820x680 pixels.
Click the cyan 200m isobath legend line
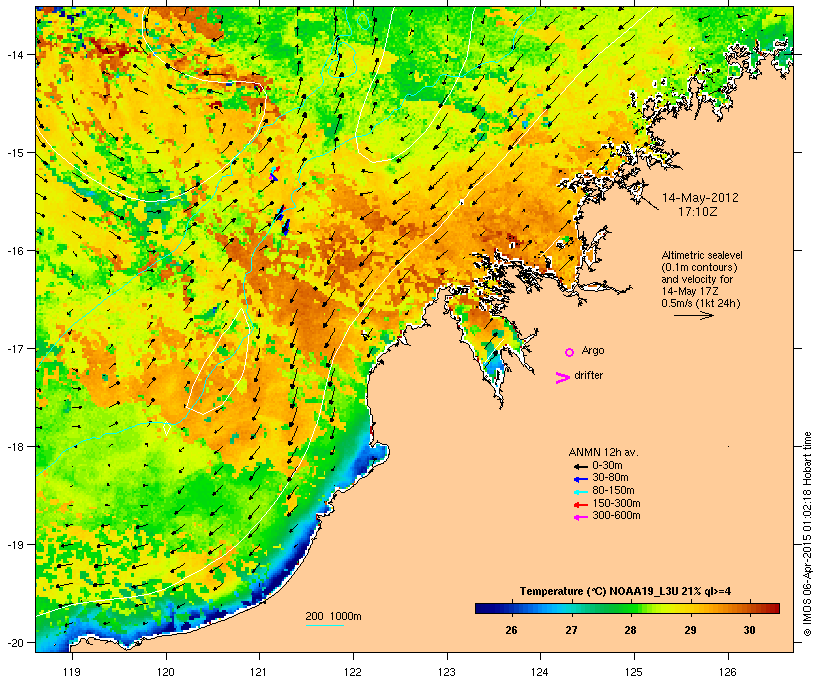point(324,625)
